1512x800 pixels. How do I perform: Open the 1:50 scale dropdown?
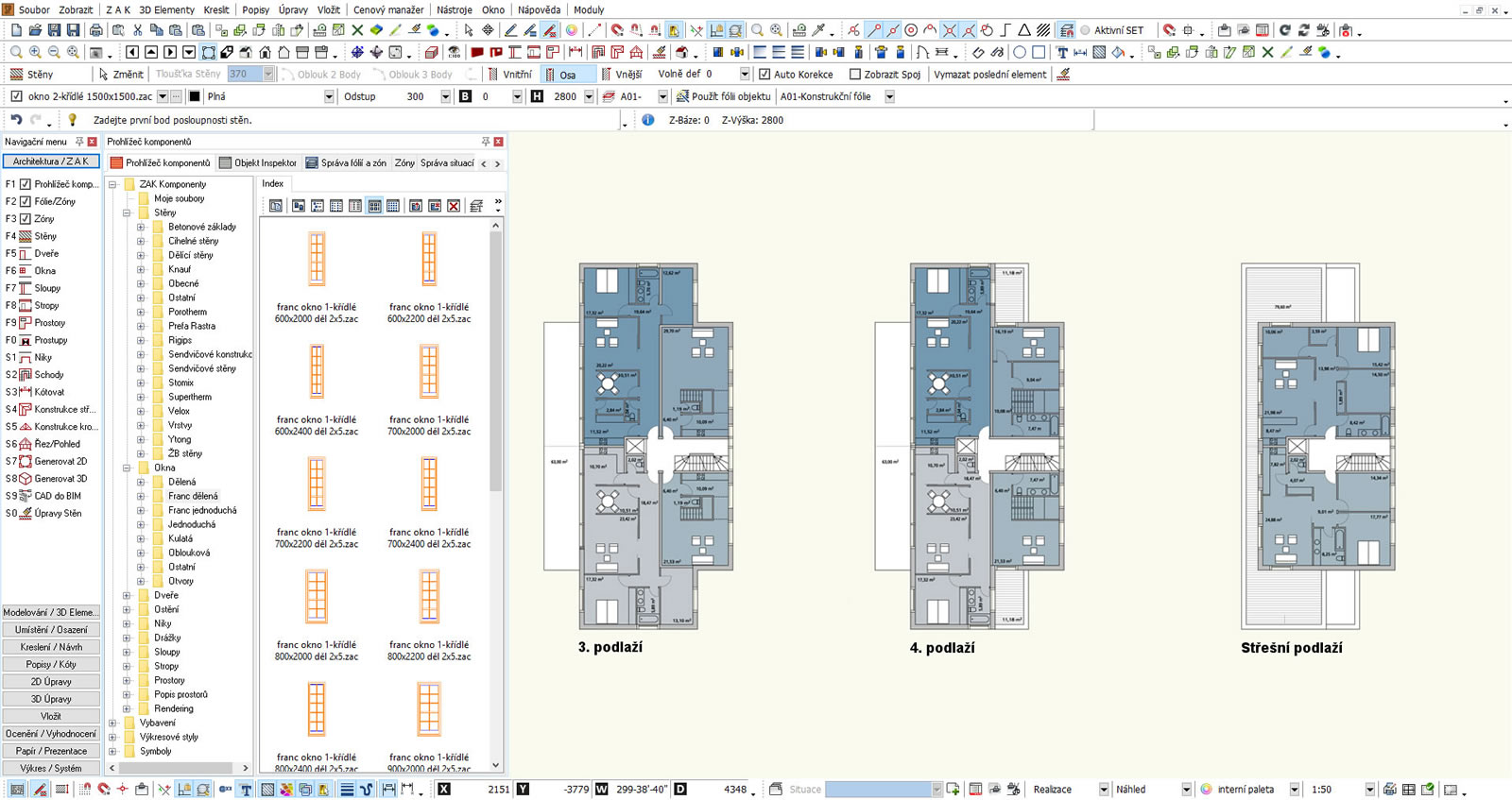[x=1369, y=790]
